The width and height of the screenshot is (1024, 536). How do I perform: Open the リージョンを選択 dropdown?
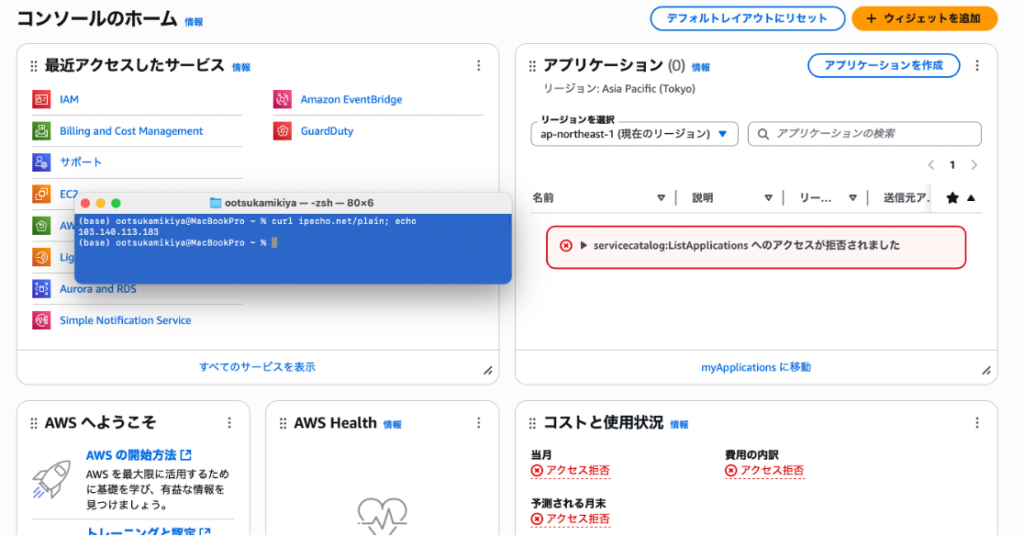pos(634,134)
